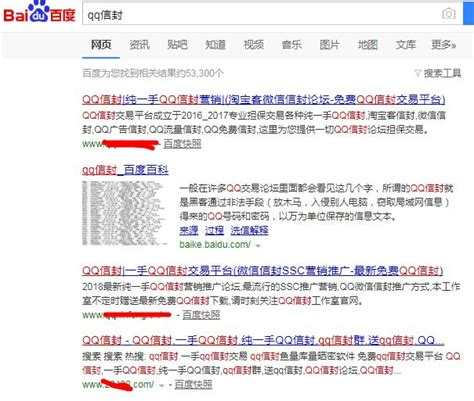
Task: Switch to the 资讯 tab
Action: (139, 45)
